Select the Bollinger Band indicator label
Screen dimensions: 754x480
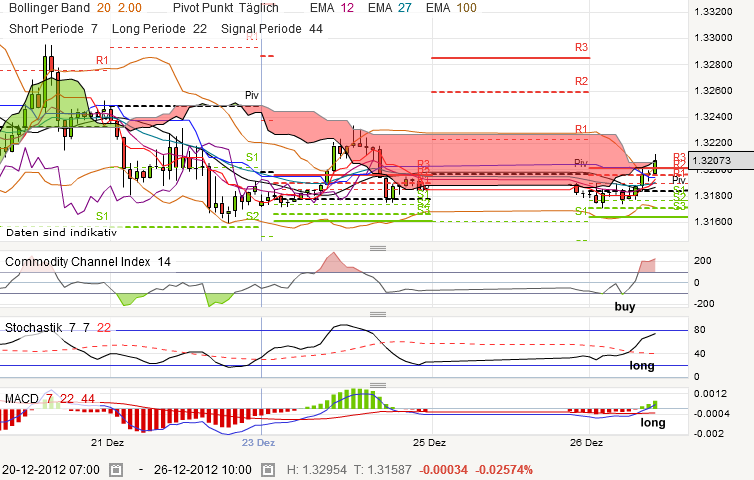coord(49,8)
